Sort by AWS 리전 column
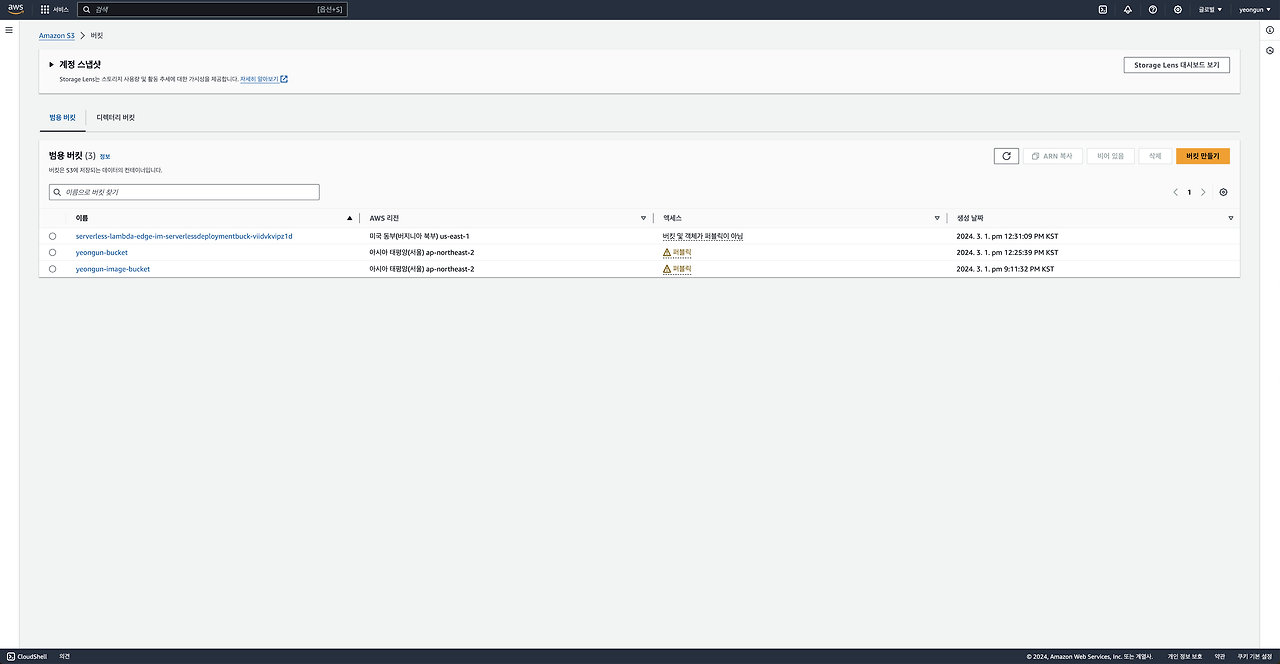The height and width of the screenshot is (664, 1280). pos(643,218)
